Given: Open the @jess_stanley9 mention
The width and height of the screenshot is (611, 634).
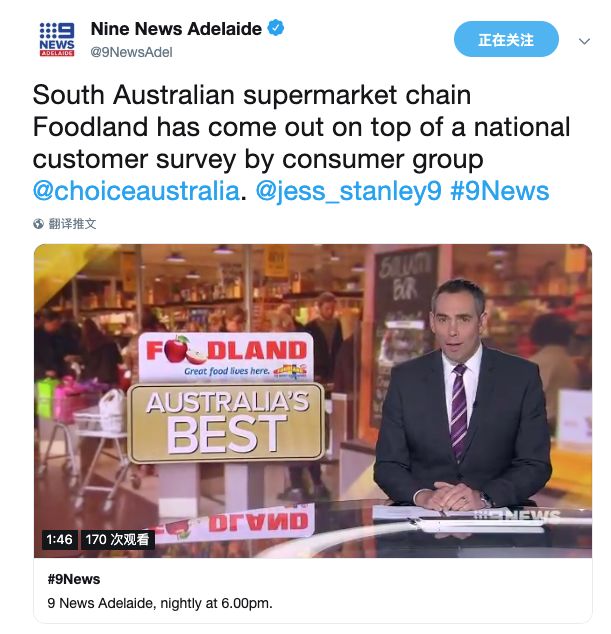Looking at the screenshot, I should 349,191.
